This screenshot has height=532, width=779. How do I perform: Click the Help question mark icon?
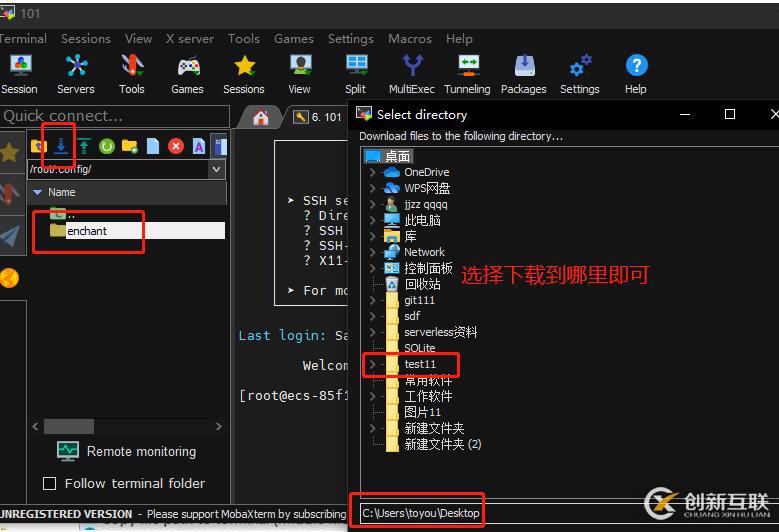[x=636, y=75]
